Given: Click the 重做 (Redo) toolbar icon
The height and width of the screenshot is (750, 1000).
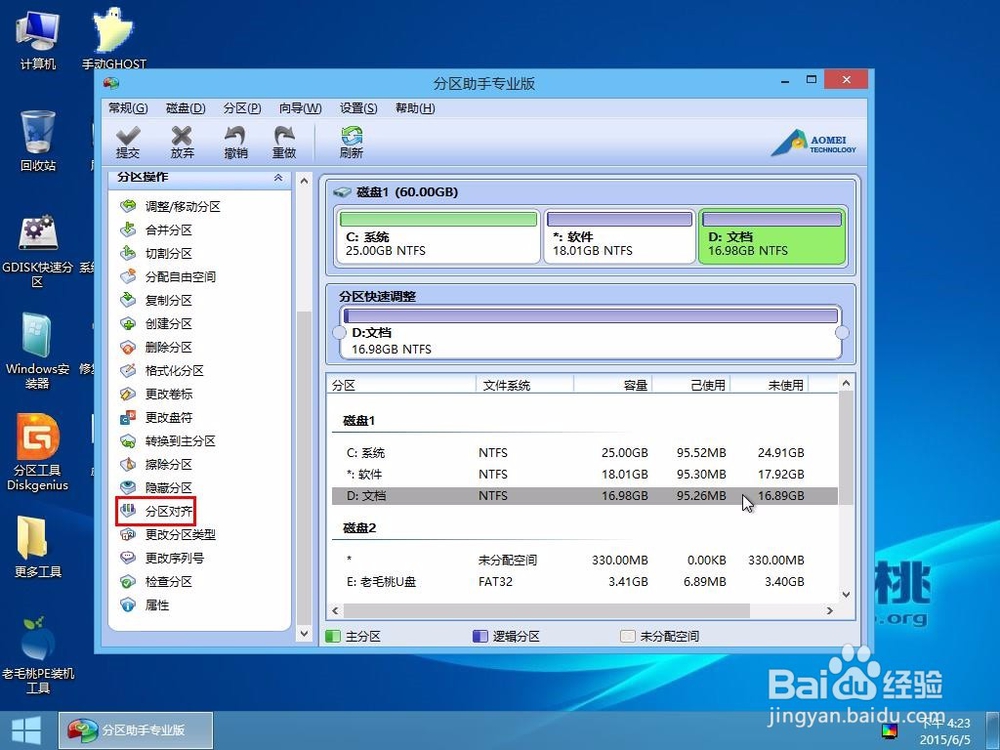Looking at the screenshot, I should click(286, 141).
